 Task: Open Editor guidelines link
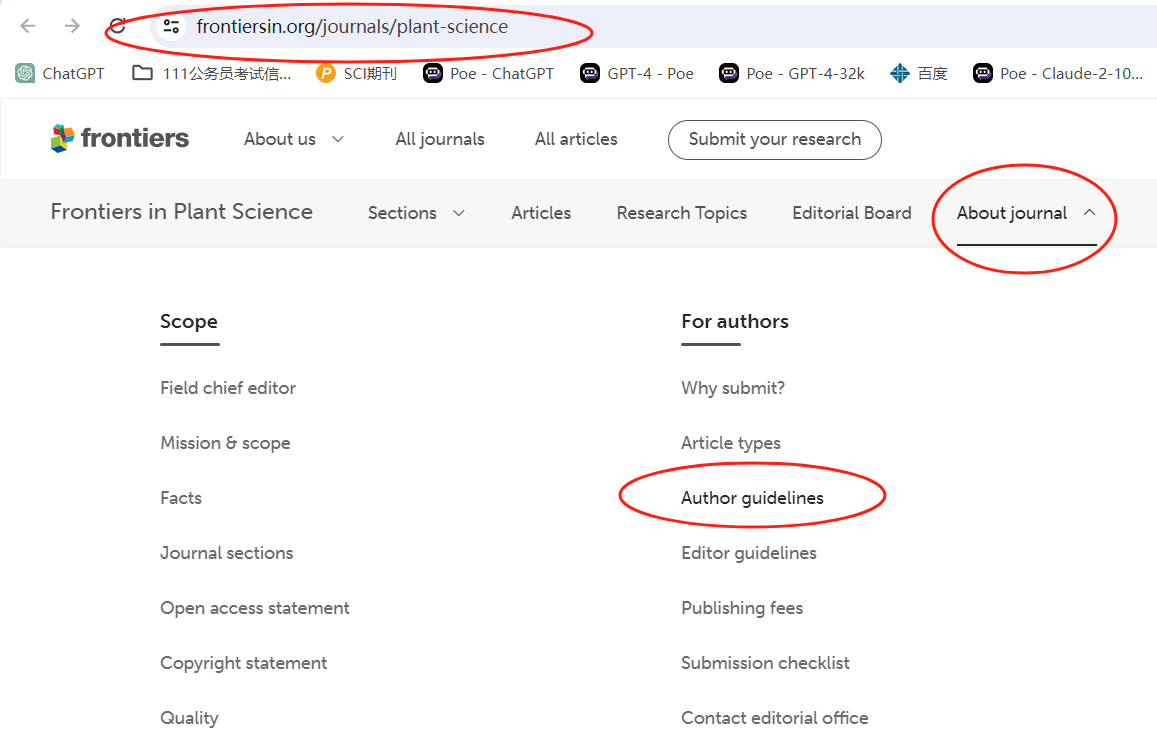tap(749, 553)
